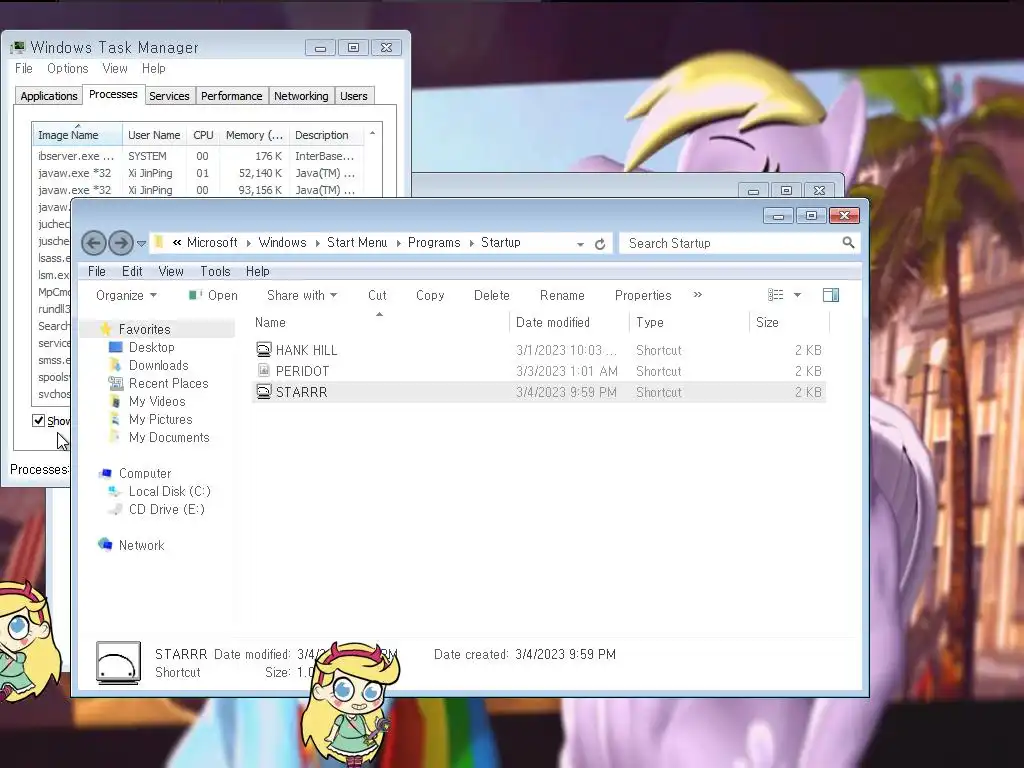The width and height of the screenshot is (1024, 768).
Task: Refresh the Startup folder view
Action: coord(600,244)
